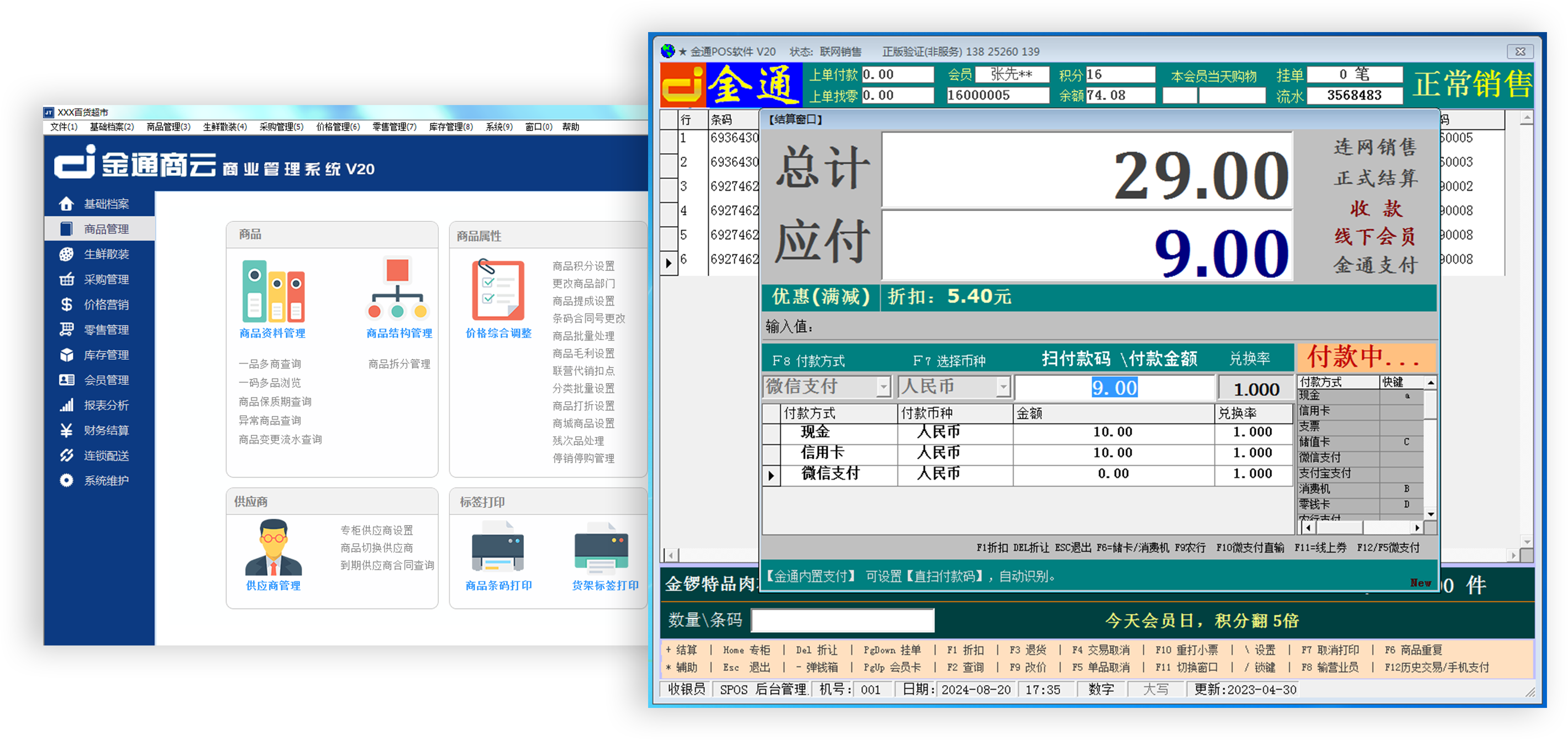Open the 帮助 menu
Screen dimensions: 1568x740
coord(571,127)
